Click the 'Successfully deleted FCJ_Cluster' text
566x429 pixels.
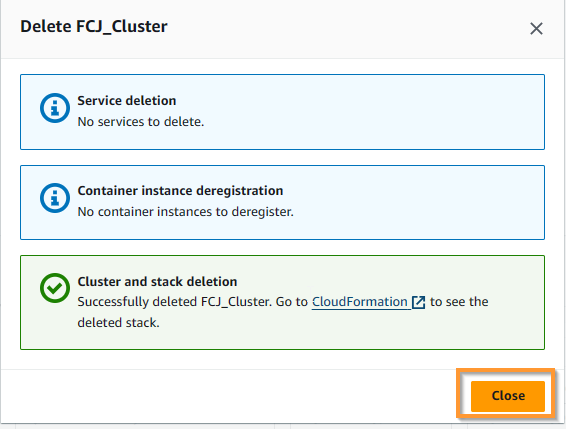(x=174, y=302)
